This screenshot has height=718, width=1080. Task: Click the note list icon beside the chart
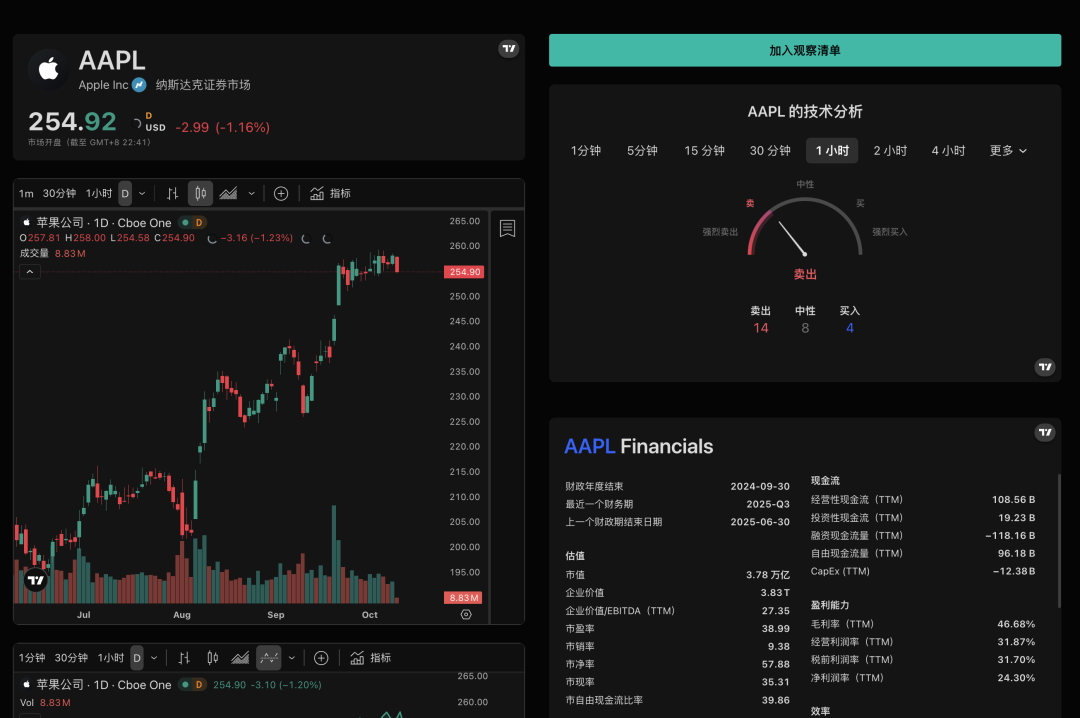[x=508, y=228]
